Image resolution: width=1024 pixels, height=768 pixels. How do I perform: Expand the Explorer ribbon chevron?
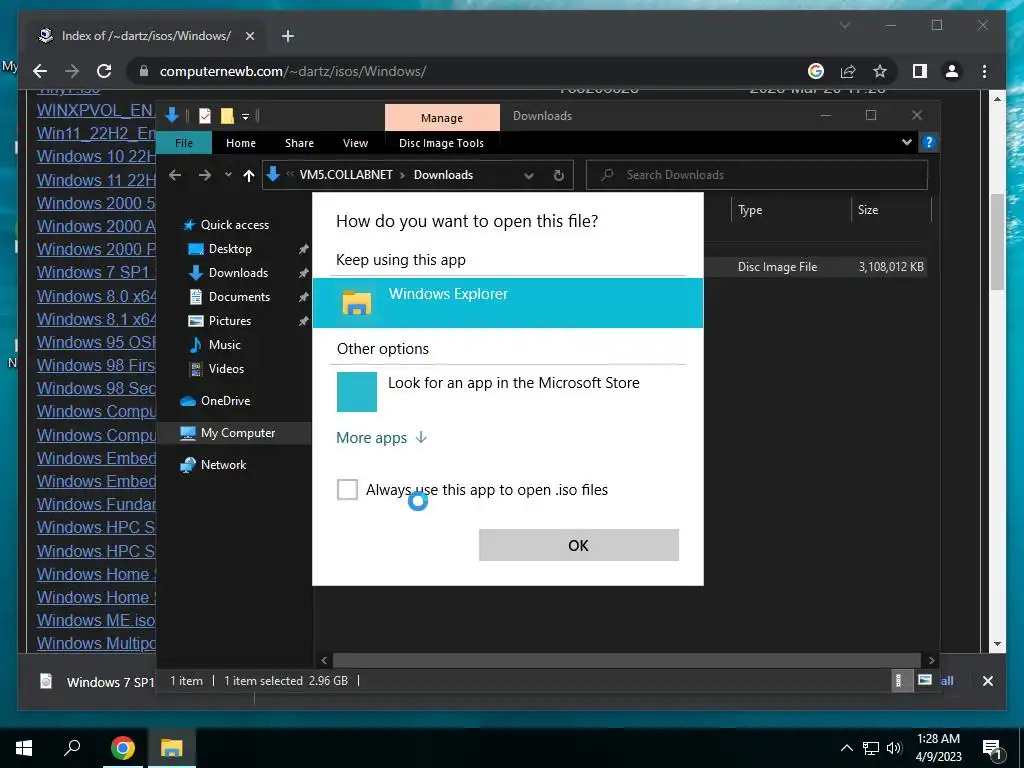click(906, 142)
